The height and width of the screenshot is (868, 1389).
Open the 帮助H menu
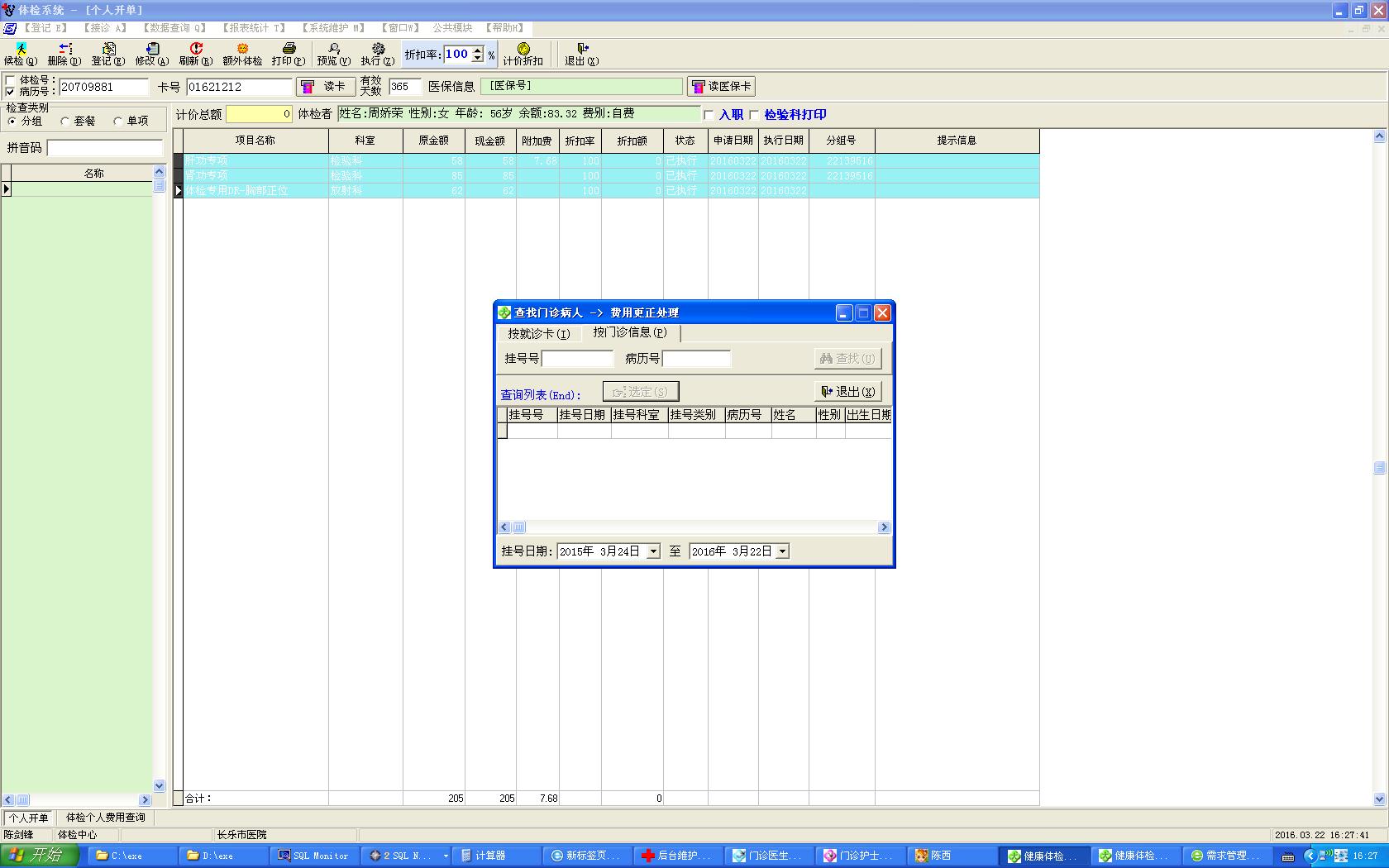[505, 28]
